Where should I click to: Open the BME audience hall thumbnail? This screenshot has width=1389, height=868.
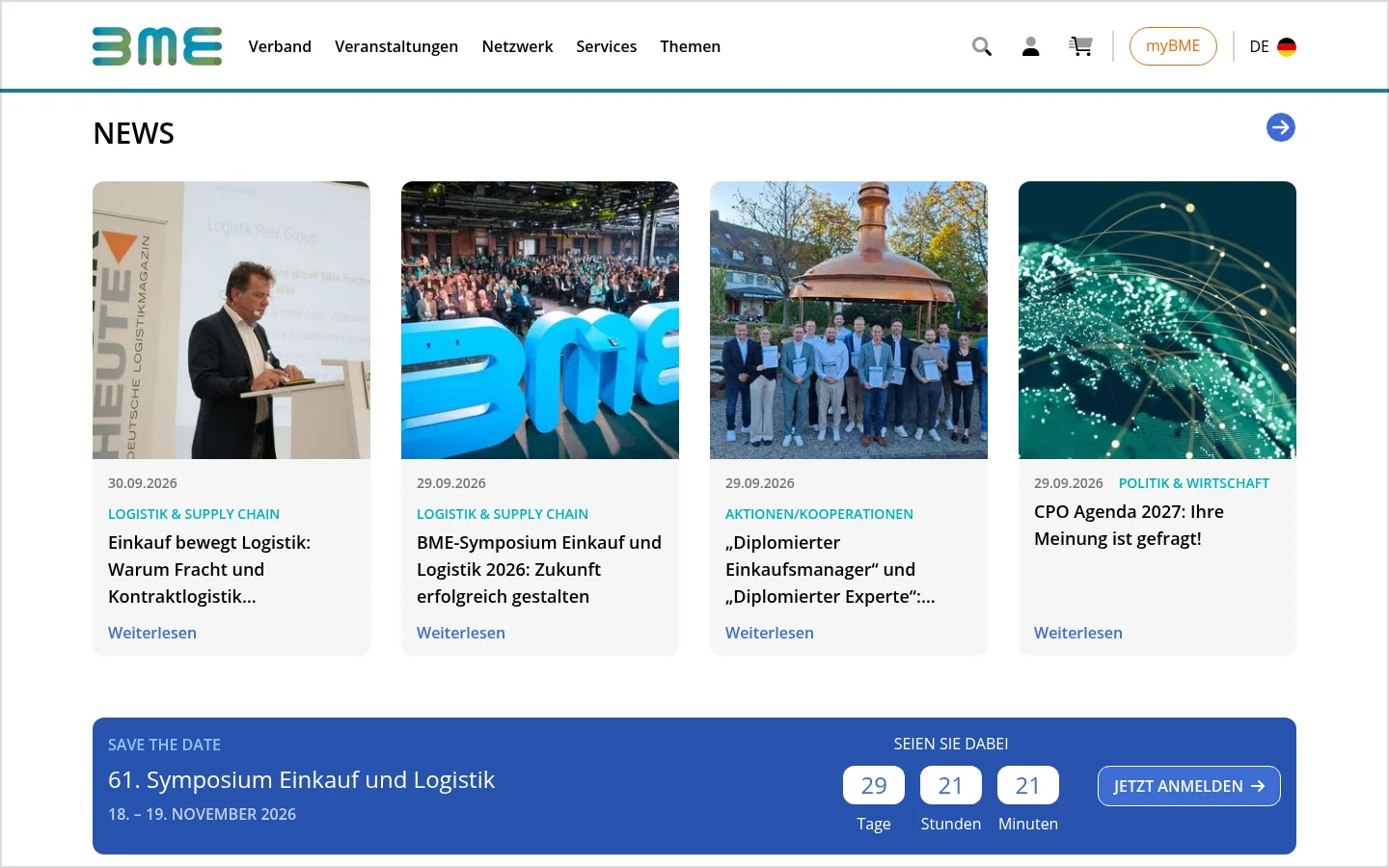(x=540, y=320)
